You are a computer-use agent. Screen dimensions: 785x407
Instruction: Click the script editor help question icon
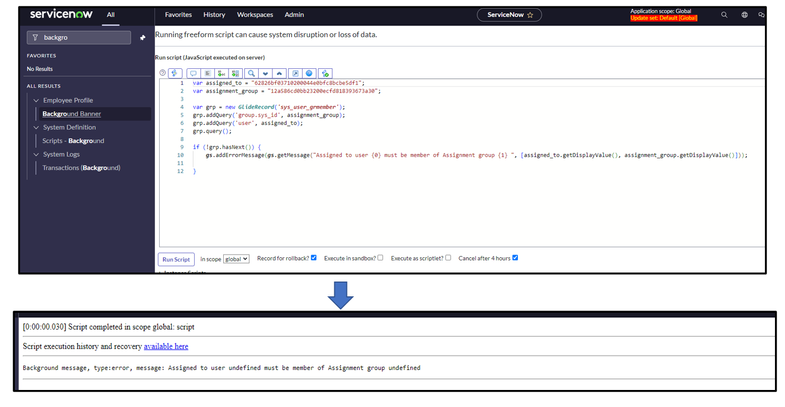[162, 73]
